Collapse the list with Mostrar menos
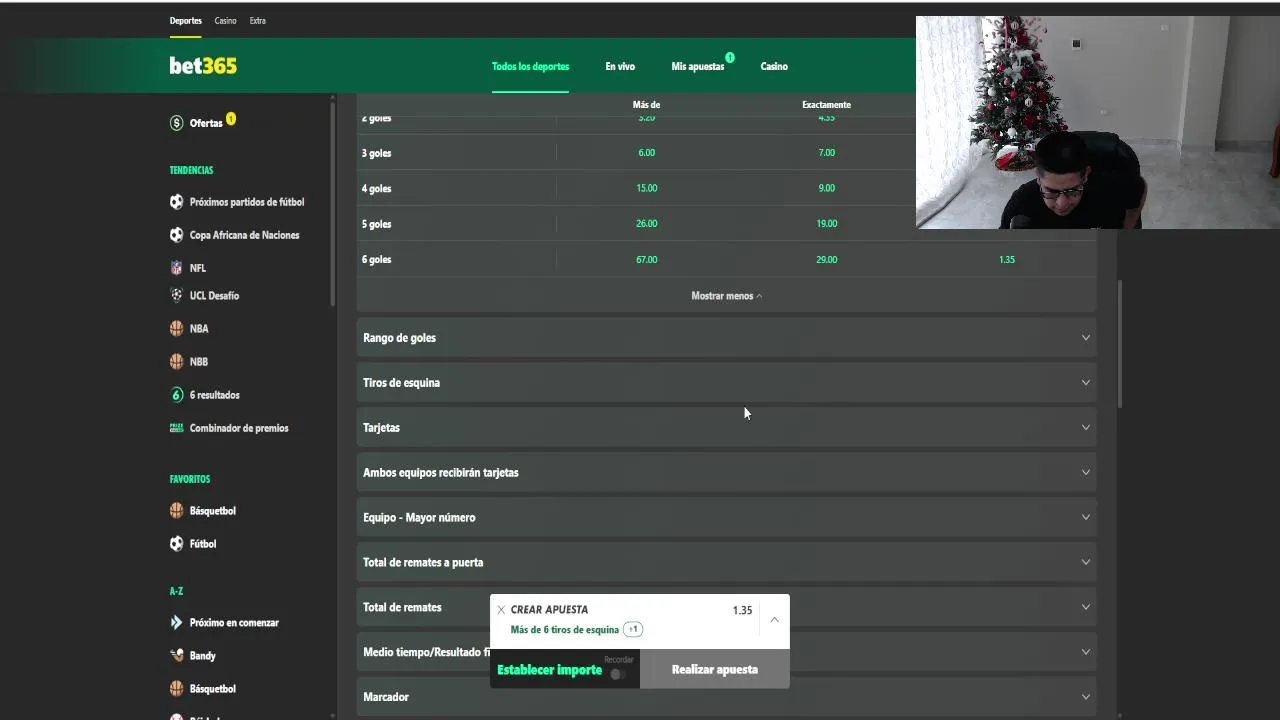The width and height of the screenshot is (1280, 720). (727, 296)
